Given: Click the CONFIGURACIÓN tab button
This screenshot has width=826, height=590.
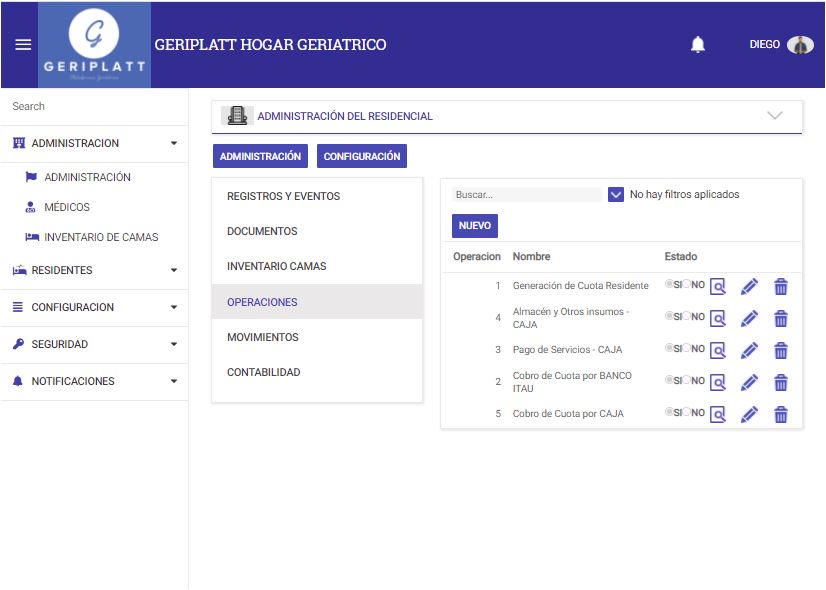Looking at the screenshot, I should pyautogui.click(x=362, y=156).
